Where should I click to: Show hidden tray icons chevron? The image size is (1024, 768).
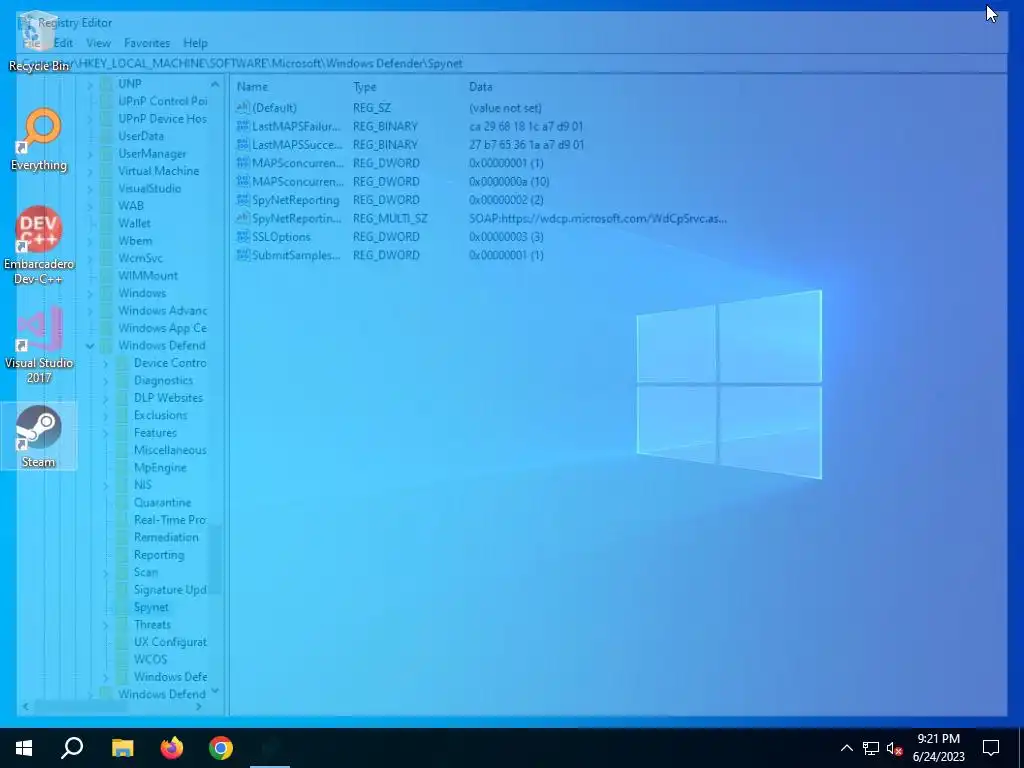coord(846,748)
